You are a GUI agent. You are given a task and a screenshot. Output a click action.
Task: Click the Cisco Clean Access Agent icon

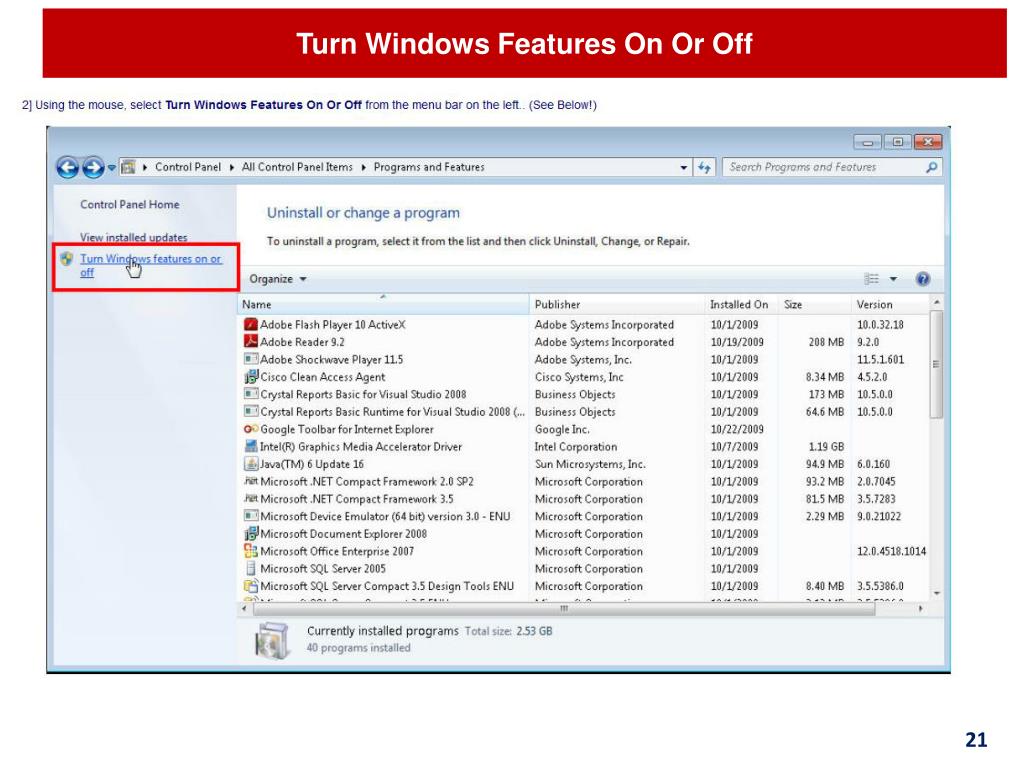pyautogui.click(x=251, y=377)
